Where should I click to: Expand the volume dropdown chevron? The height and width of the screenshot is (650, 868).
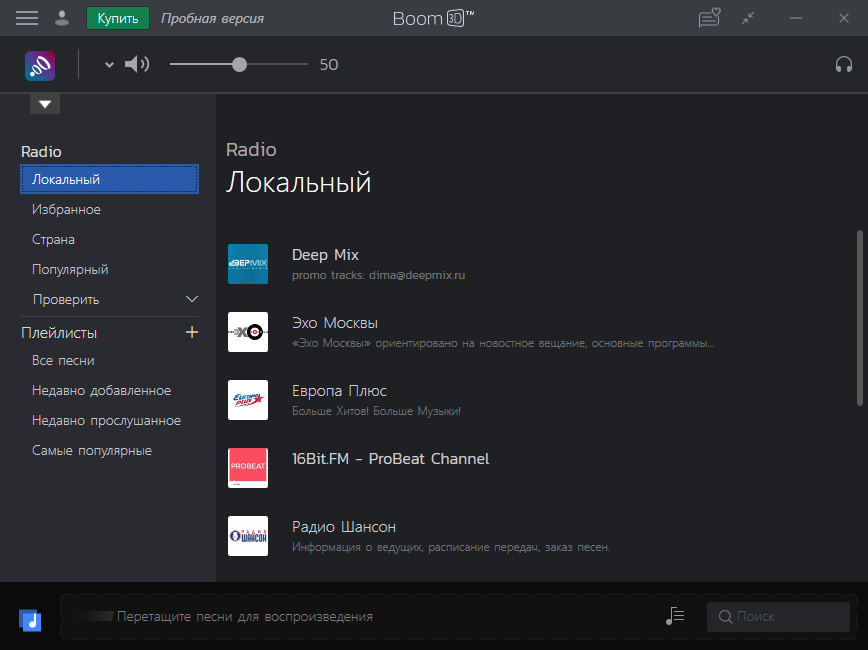[109, 65]
